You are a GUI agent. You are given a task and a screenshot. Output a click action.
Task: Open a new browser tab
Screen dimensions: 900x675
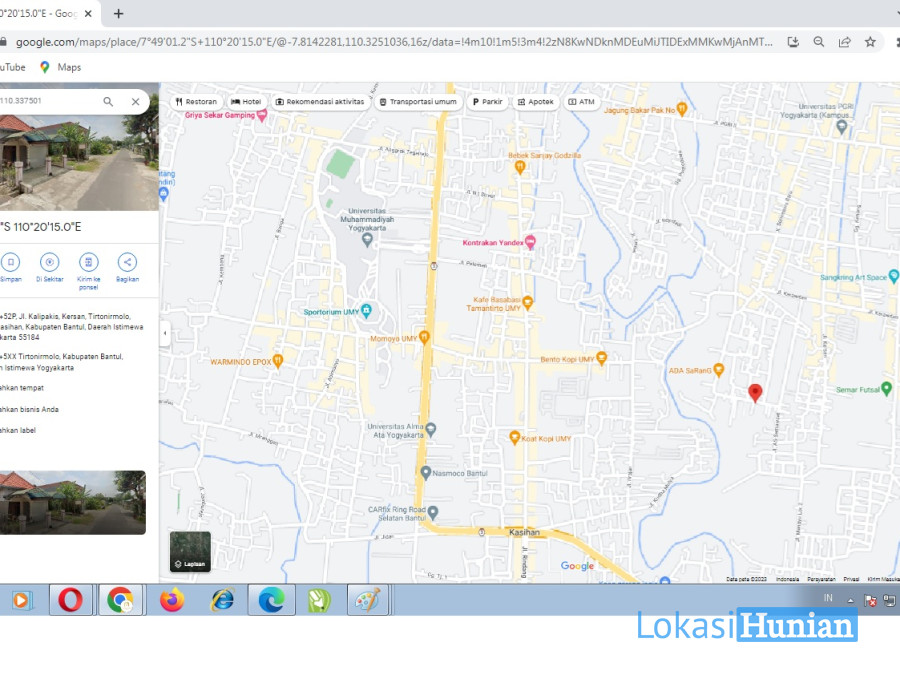point(118,13)
